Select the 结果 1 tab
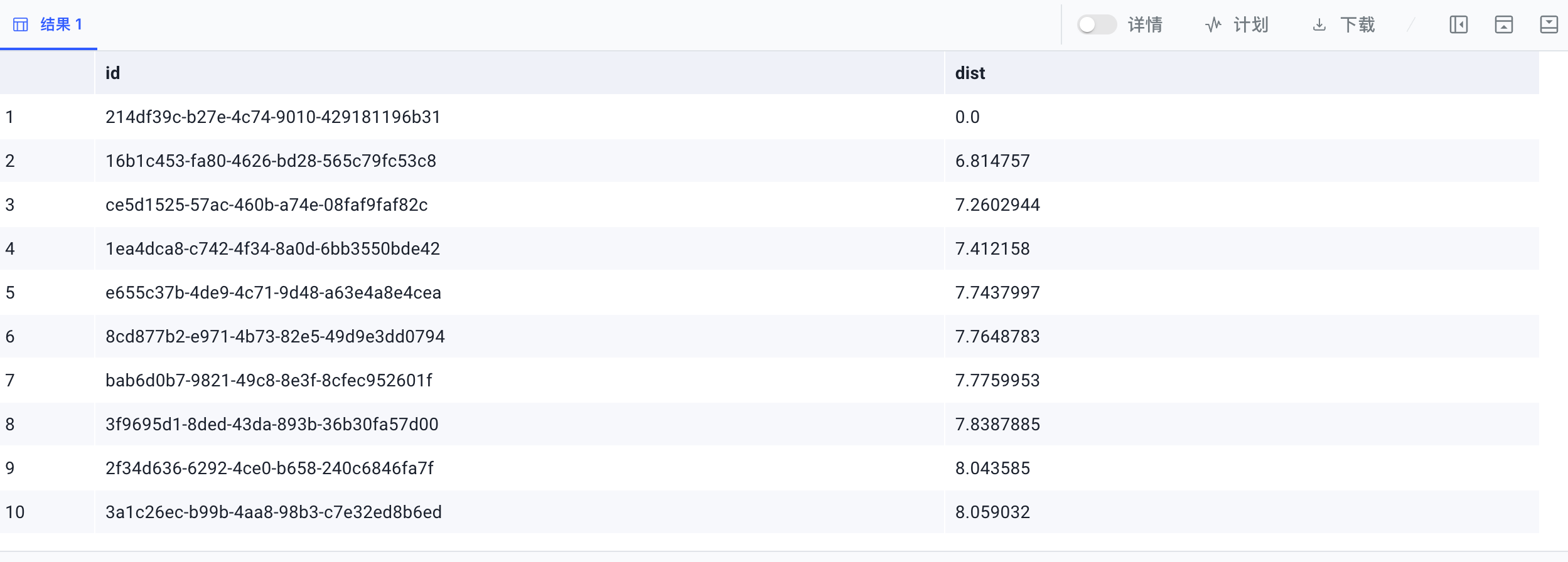The height and width of the screenshot is (562, 1568). coord(61,24)
